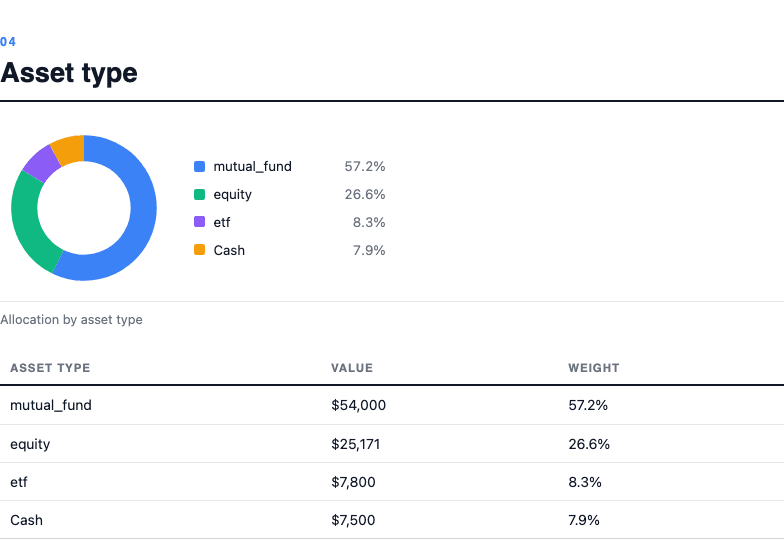This screenshot has height=540, width=784.
Task: Click the equity legend label
Action: [232, 194]
